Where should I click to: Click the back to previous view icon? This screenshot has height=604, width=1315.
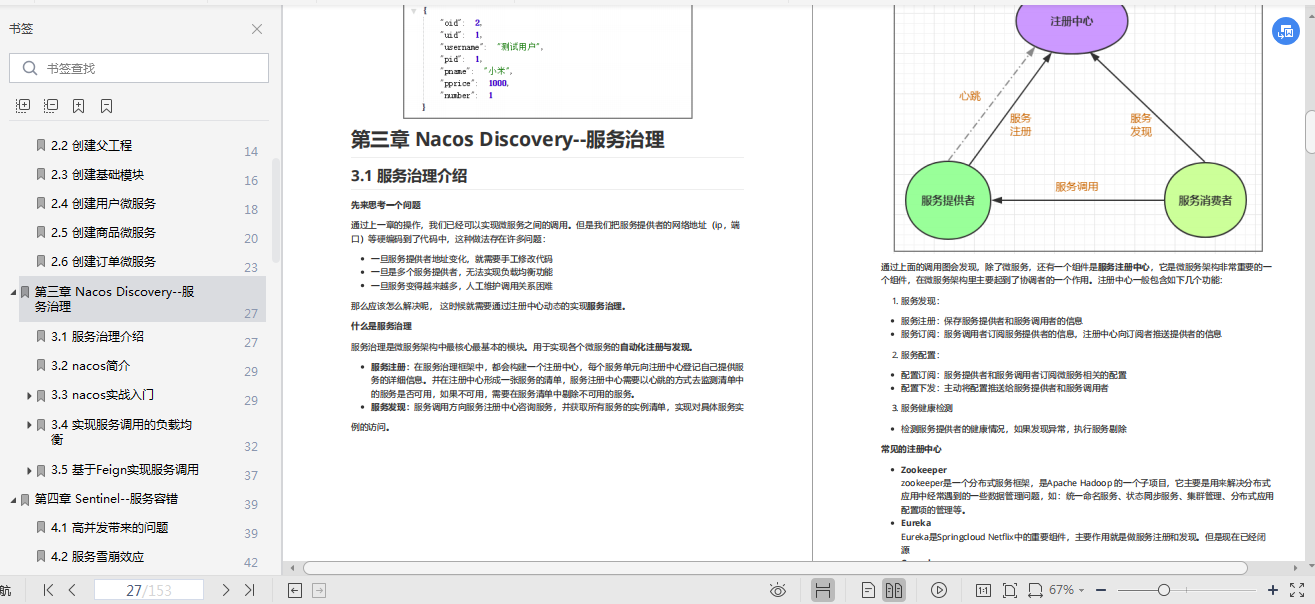pyautogui.click(x=295, y=590)
